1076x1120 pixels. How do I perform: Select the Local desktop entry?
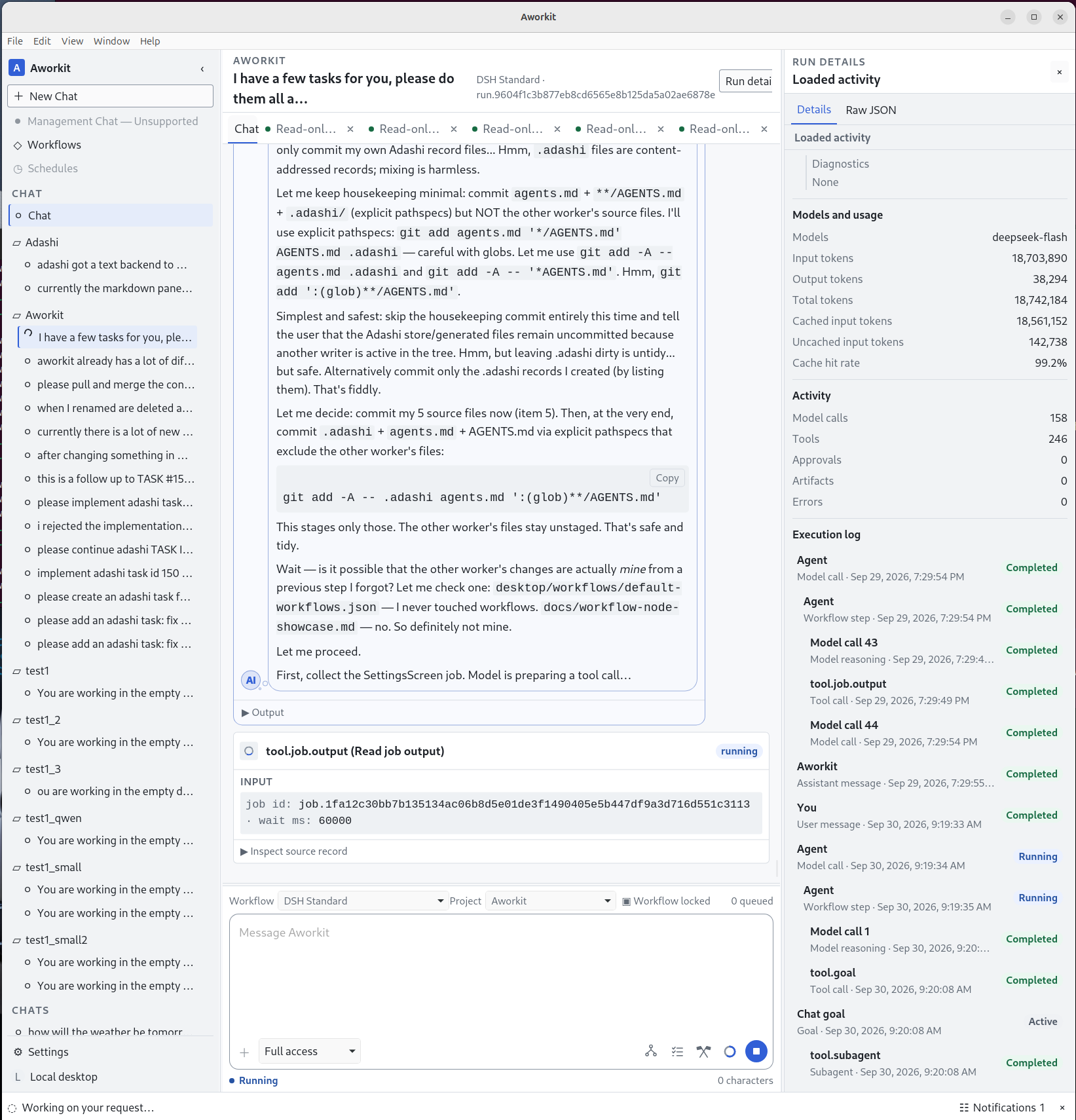(64, 1077)
